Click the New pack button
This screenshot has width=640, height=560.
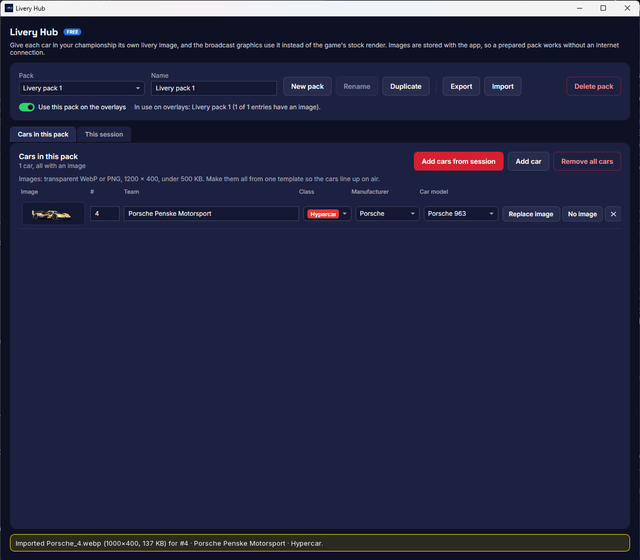tap(307, 87)
